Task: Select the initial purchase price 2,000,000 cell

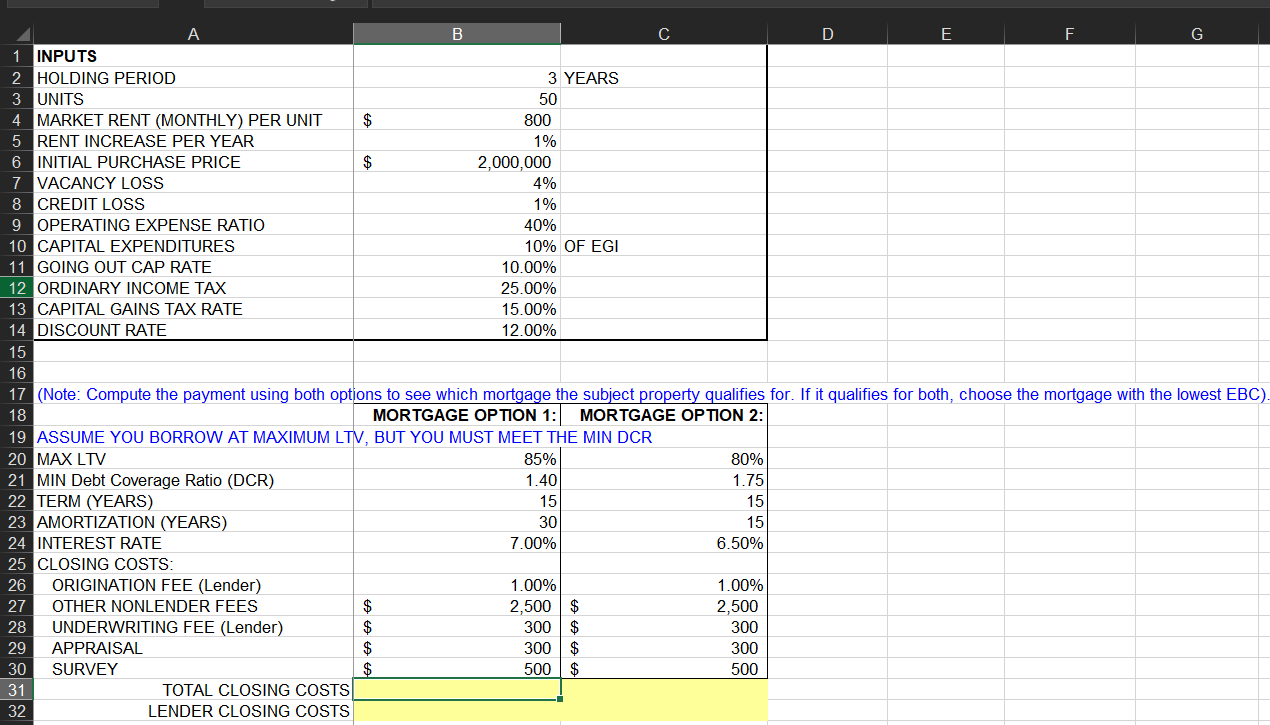Action: (457, 162)
